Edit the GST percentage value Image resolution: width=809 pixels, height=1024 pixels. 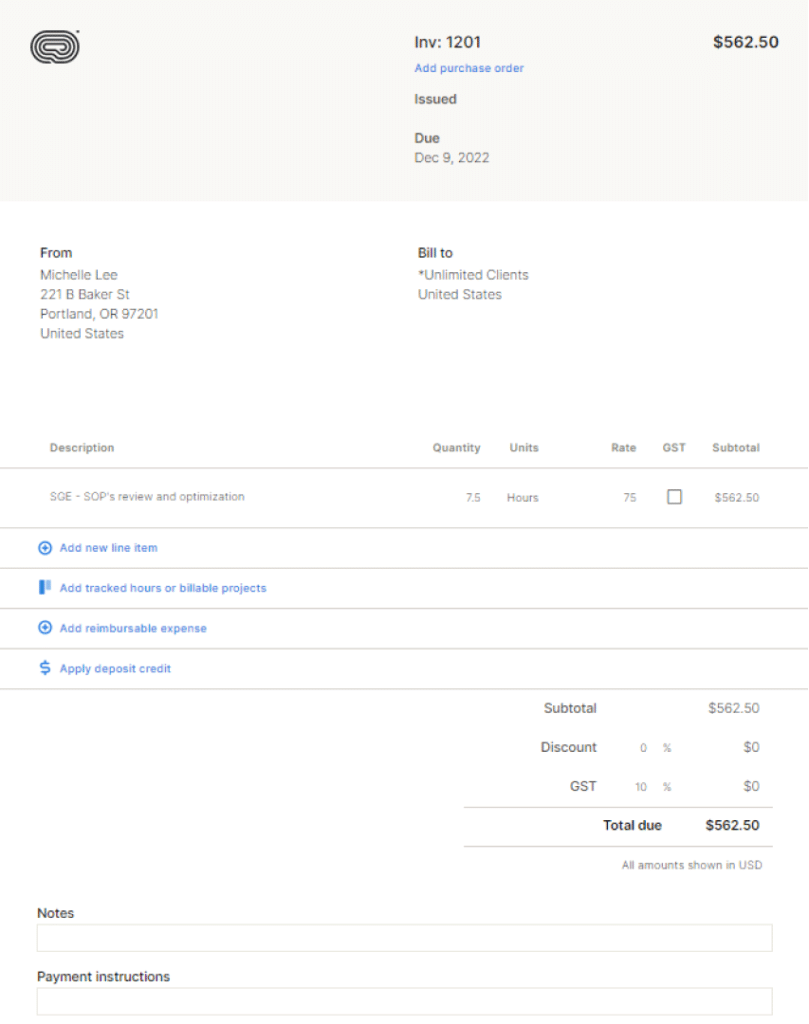click(641, 786)
